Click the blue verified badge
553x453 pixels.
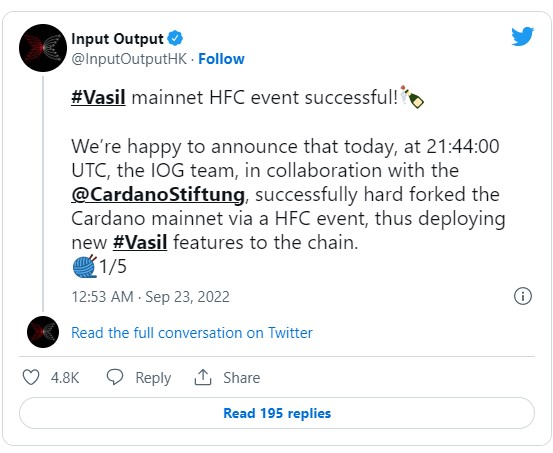click(175, 38)
